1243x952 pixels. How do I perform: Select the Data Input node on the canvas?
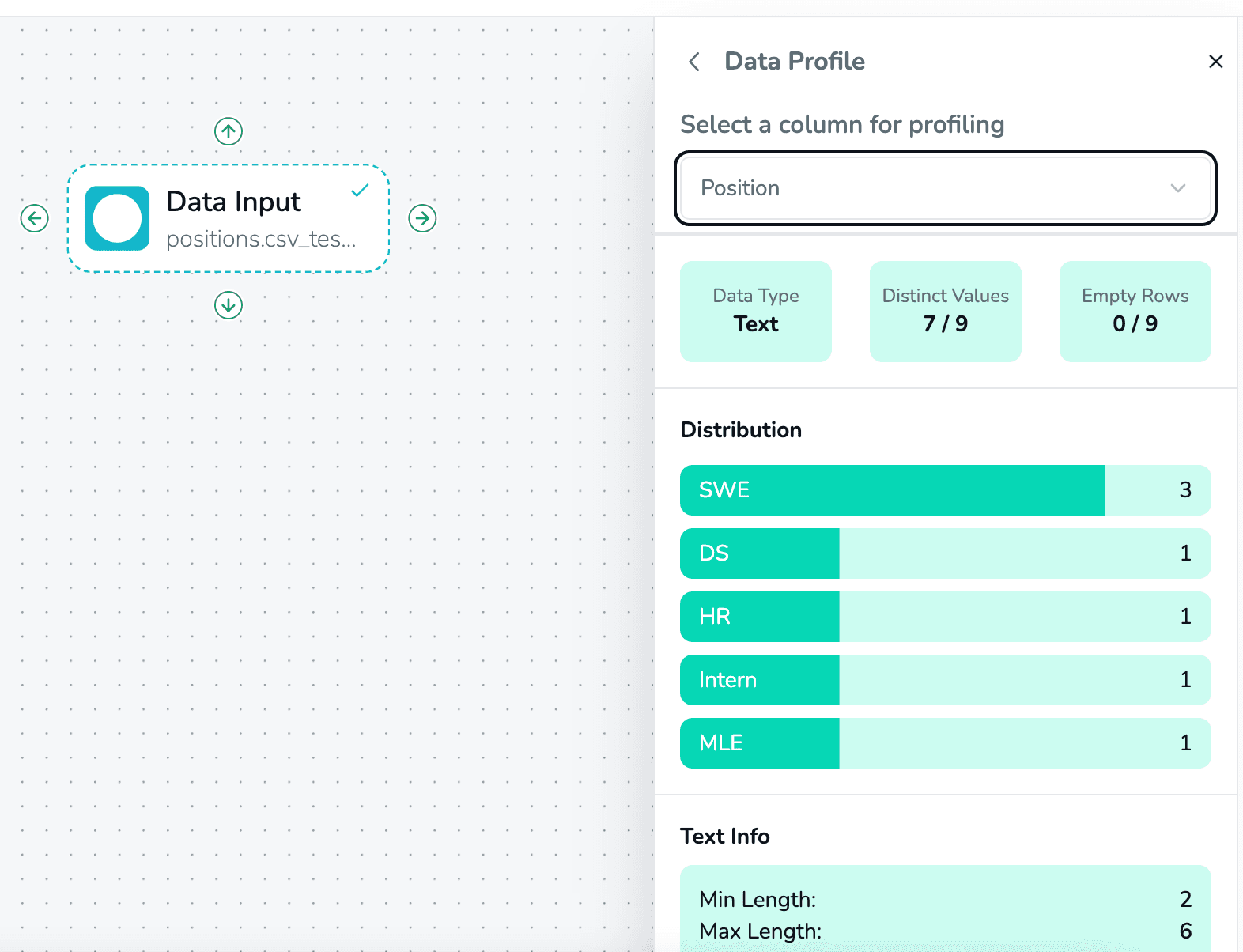pos(235,202)
